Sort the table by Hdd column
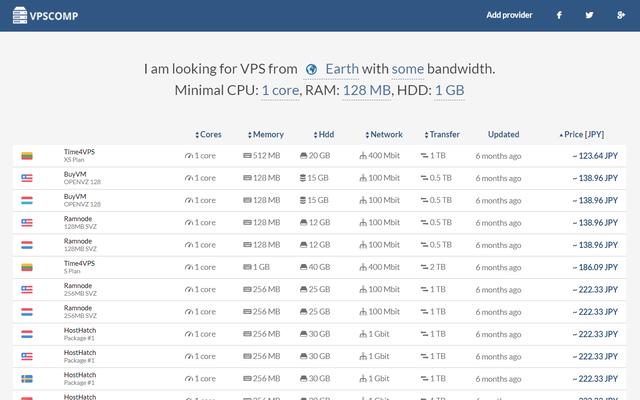Image resolution: width=640 pixels, height=400 pixels. click(324, 134)
